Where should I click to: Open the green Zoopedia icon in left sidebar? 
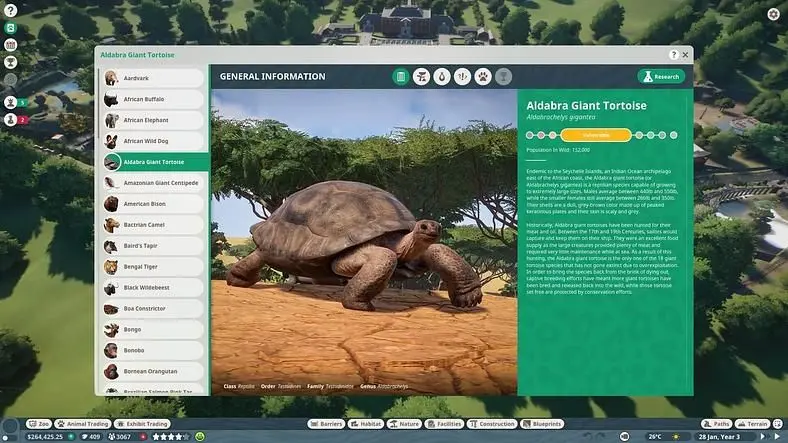tap(11, 28)
